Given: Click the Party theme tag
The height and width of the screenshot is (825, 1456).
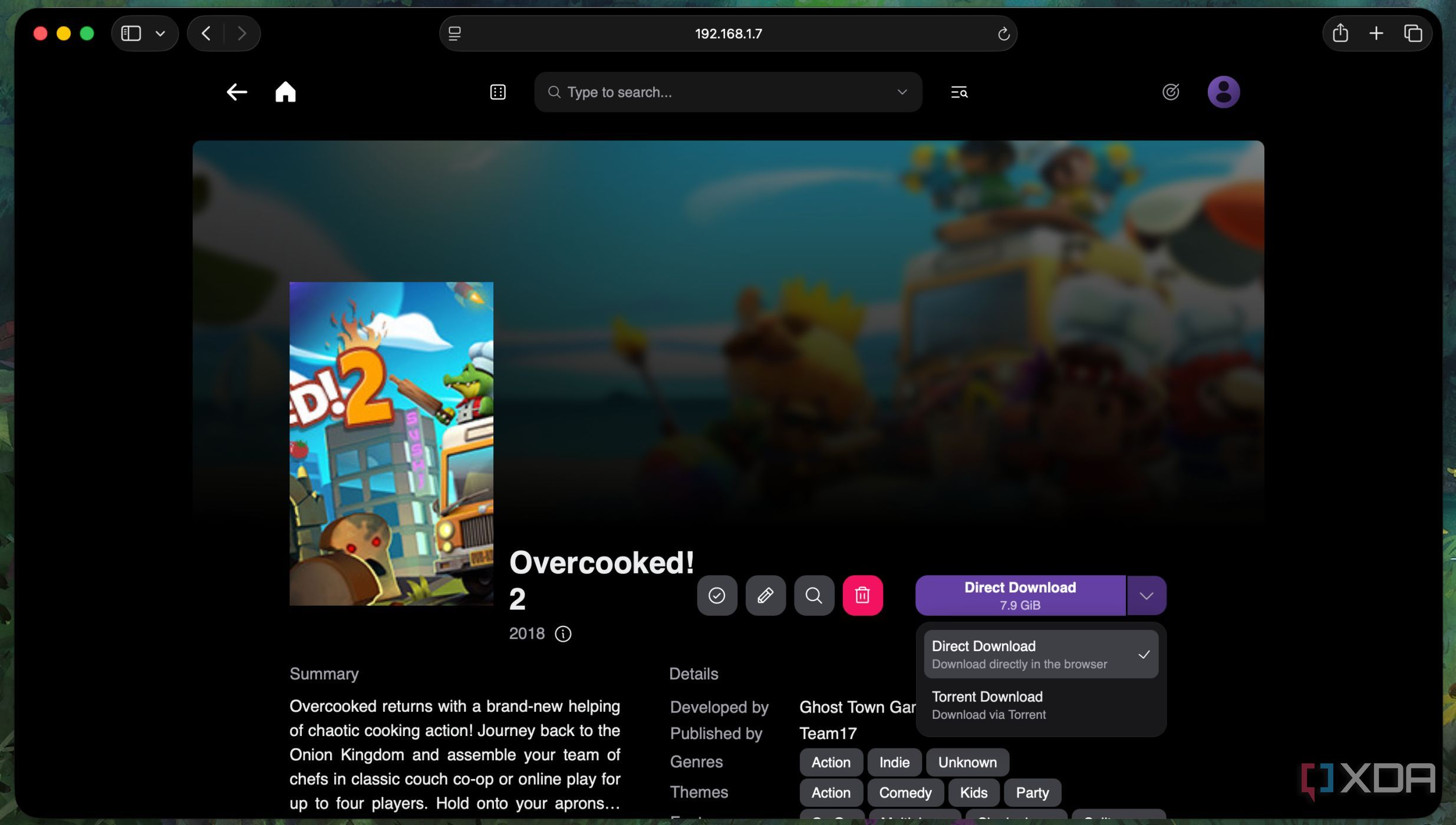Looking at the screenshot, I should tap(1032, 793).
